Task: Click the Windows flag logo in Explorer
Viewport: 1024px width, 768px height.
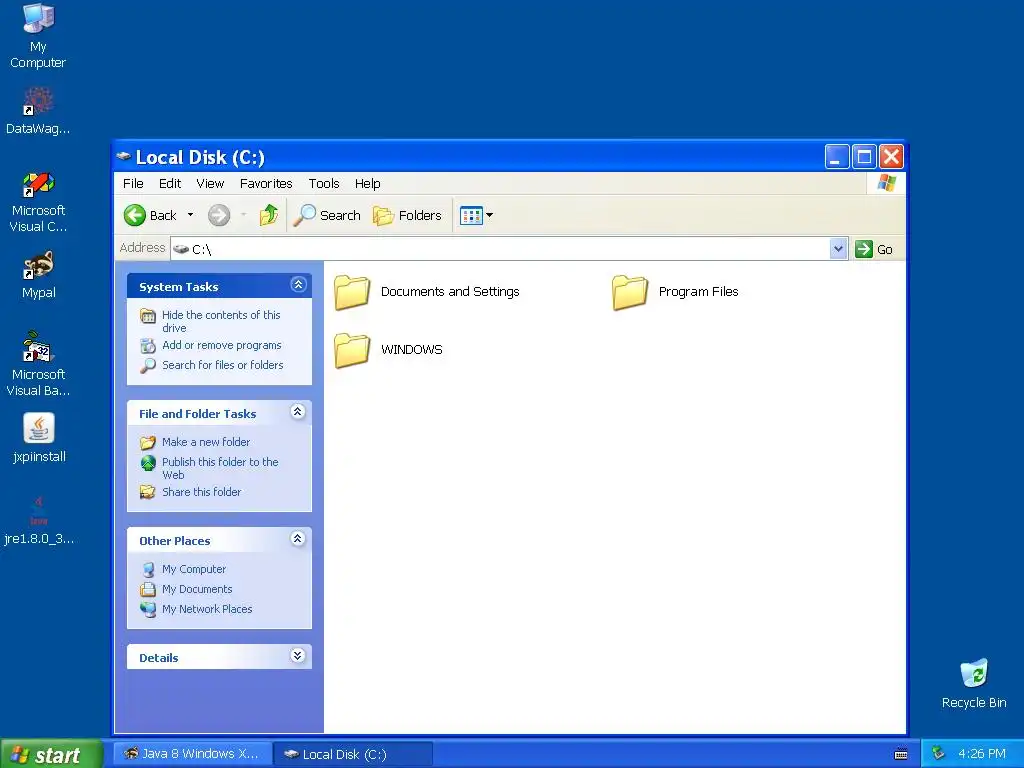Action: point(887,183)
